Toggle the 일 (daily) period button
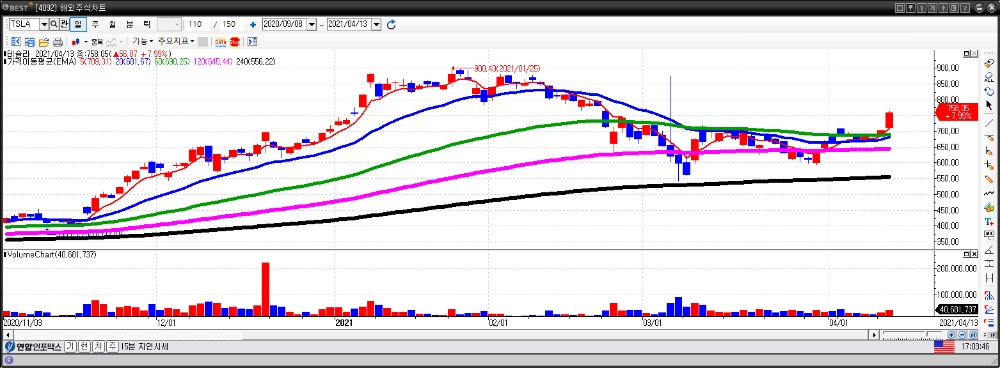This screenshot has height=368, width=1000. (78, 24)
